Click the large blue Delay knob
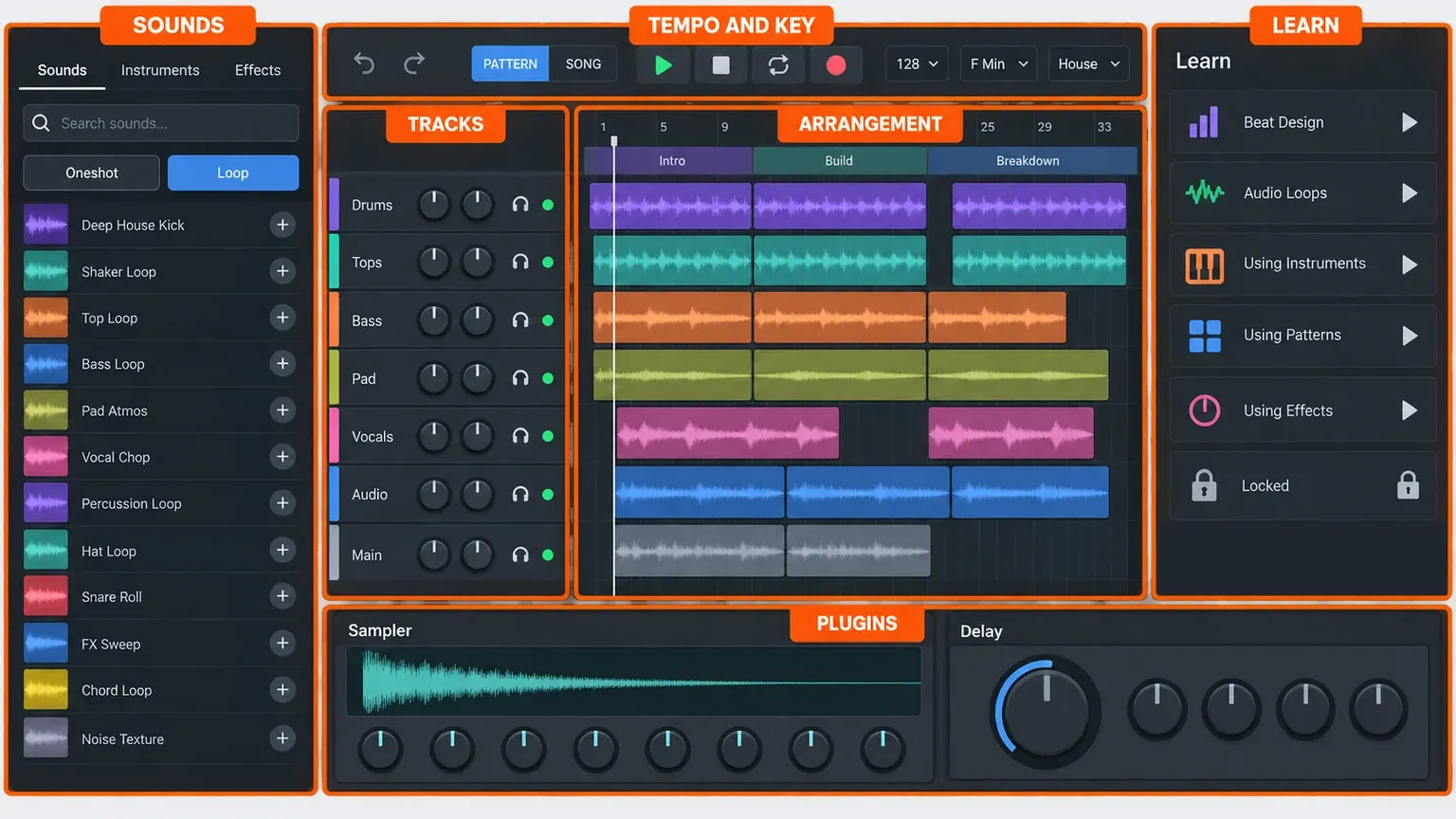The width and height of the screenshot is (1456, 819). 1046,712
